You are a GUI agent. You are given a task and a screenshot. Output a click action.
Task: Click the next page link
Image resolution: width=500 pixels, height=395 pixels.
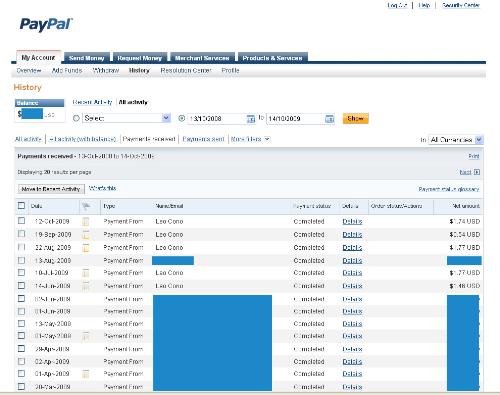pyautogui.click(x=465, y=172)
